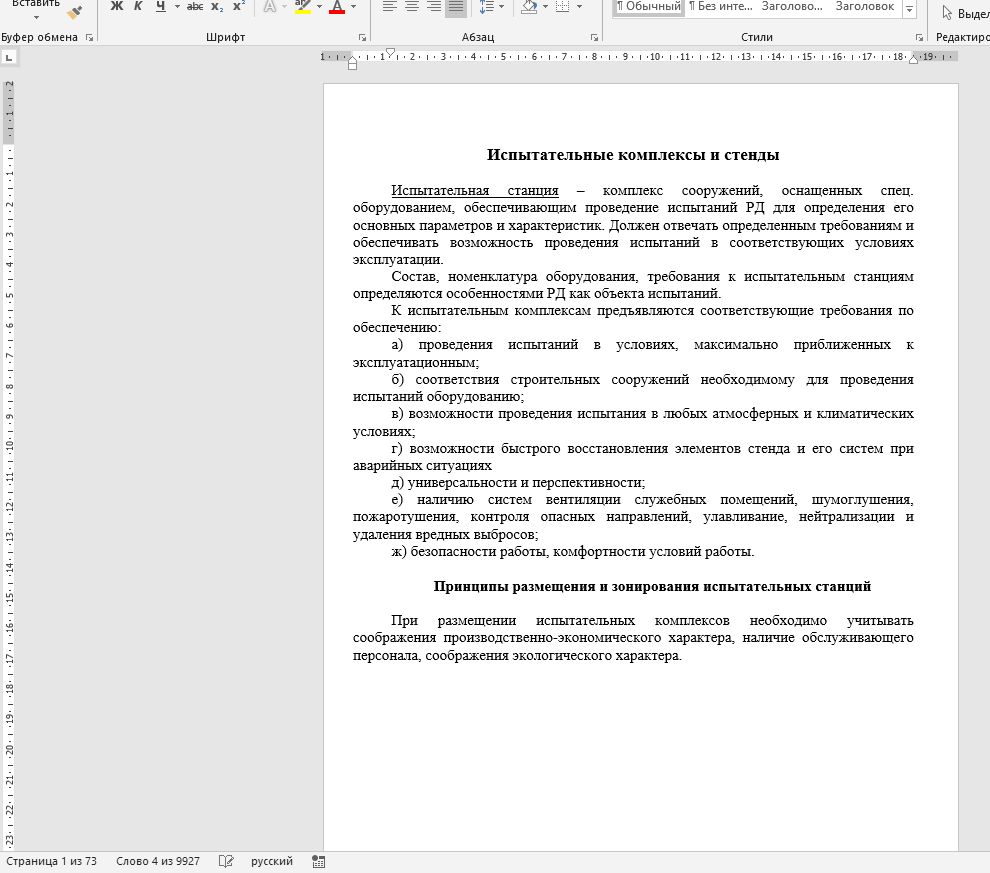Screen dimensions: 990x873
Task: Expand the line spacing dropdown
Action: point(501,7)
